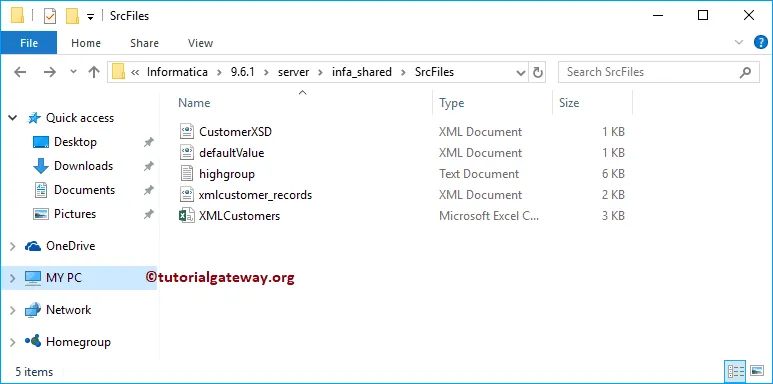Viewport: 773px width, 384px height.
Task: Click the Microsoft Excel C... type cell
Action: (x=489, y=216)
